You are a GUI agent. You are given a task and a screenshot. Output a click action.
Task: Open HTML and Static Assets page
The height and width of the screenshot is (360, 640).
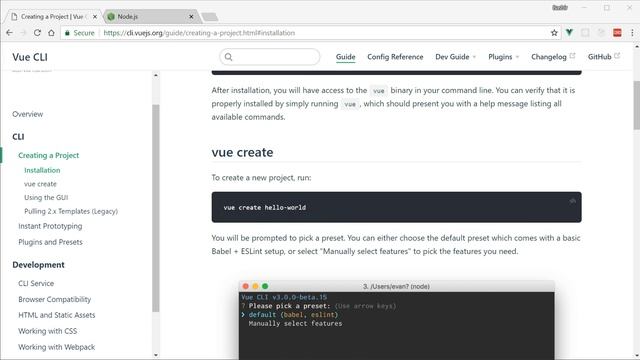click(57, 315)
